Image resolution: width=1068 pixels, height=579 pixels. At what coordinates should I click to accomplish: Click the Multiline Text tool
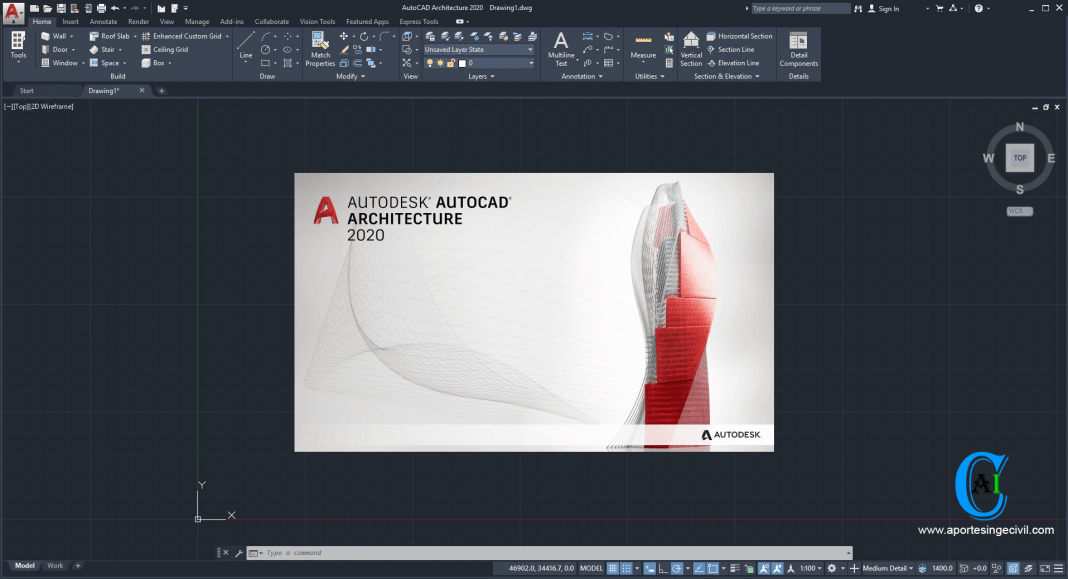point(561,49)
